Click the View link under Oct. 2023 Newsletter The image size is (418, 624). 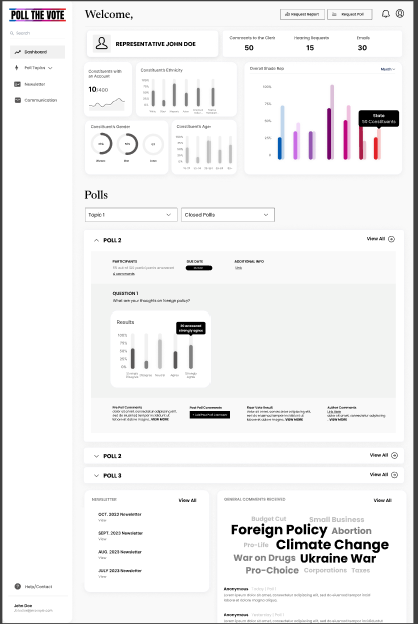(102, 520)
